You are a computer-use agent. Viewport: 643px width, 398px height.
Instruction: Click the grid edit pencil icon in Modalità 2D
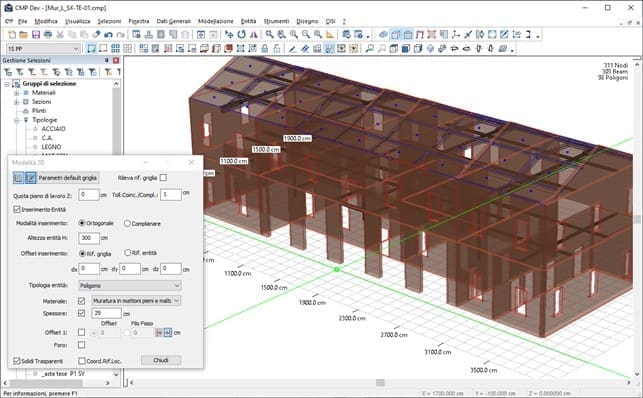[x=30, y=177]
